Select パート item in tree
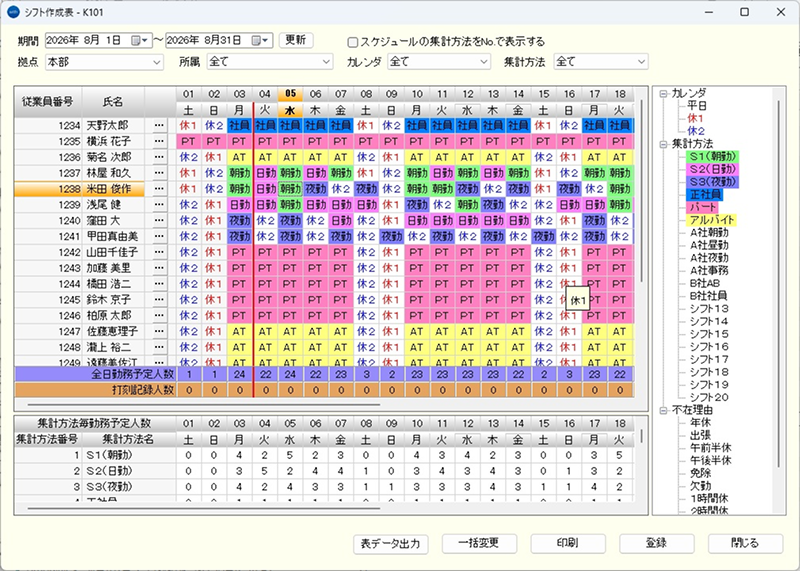 tap(703, 208)
